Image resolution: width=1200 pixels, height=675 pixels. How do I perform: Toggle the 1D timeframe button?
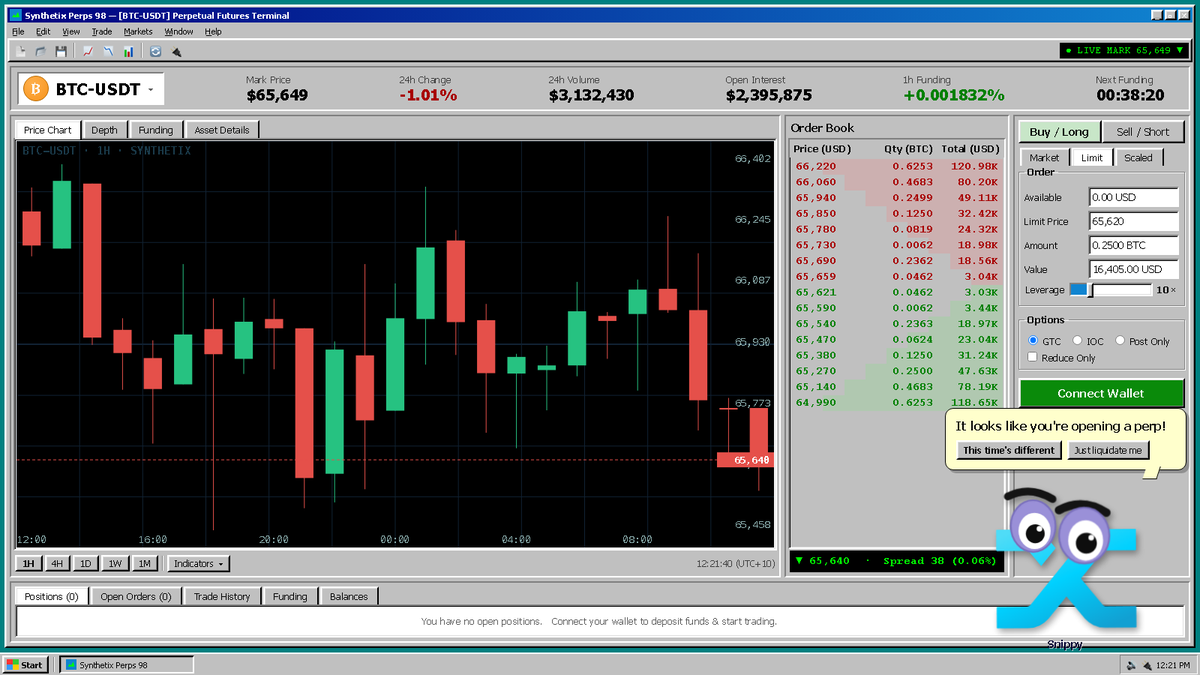[86, 564]
